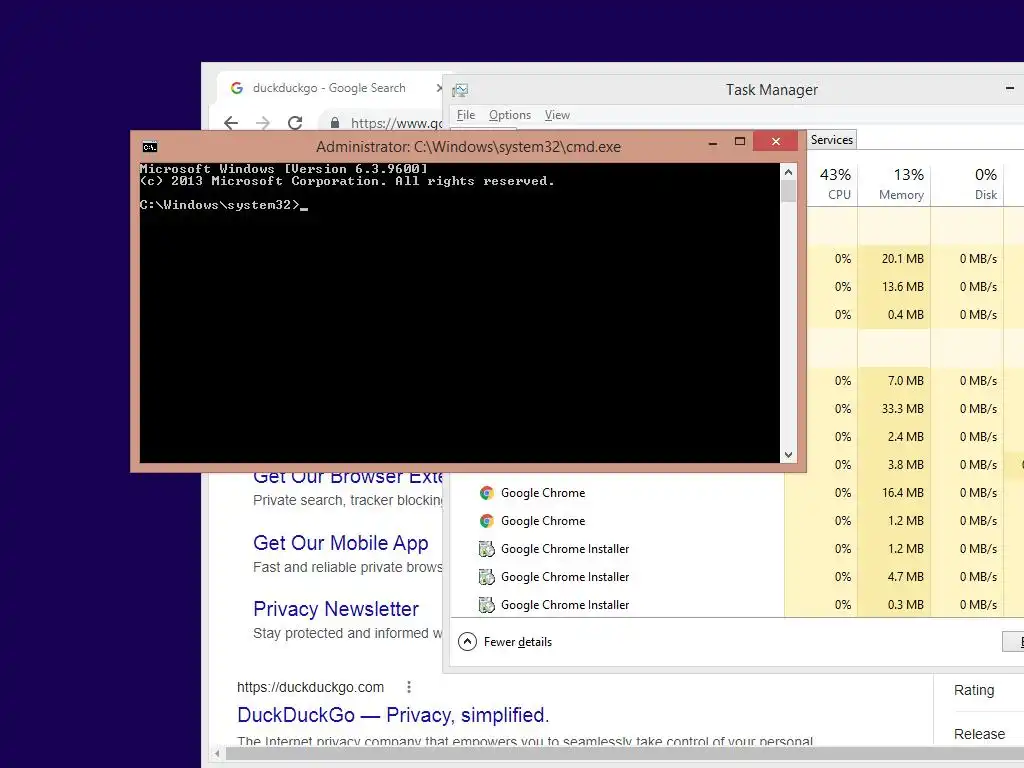Click the 13.6 MB memory value
Viewport: 1024px width, 768px height.
pyautogui.click(x=903, y=287)
